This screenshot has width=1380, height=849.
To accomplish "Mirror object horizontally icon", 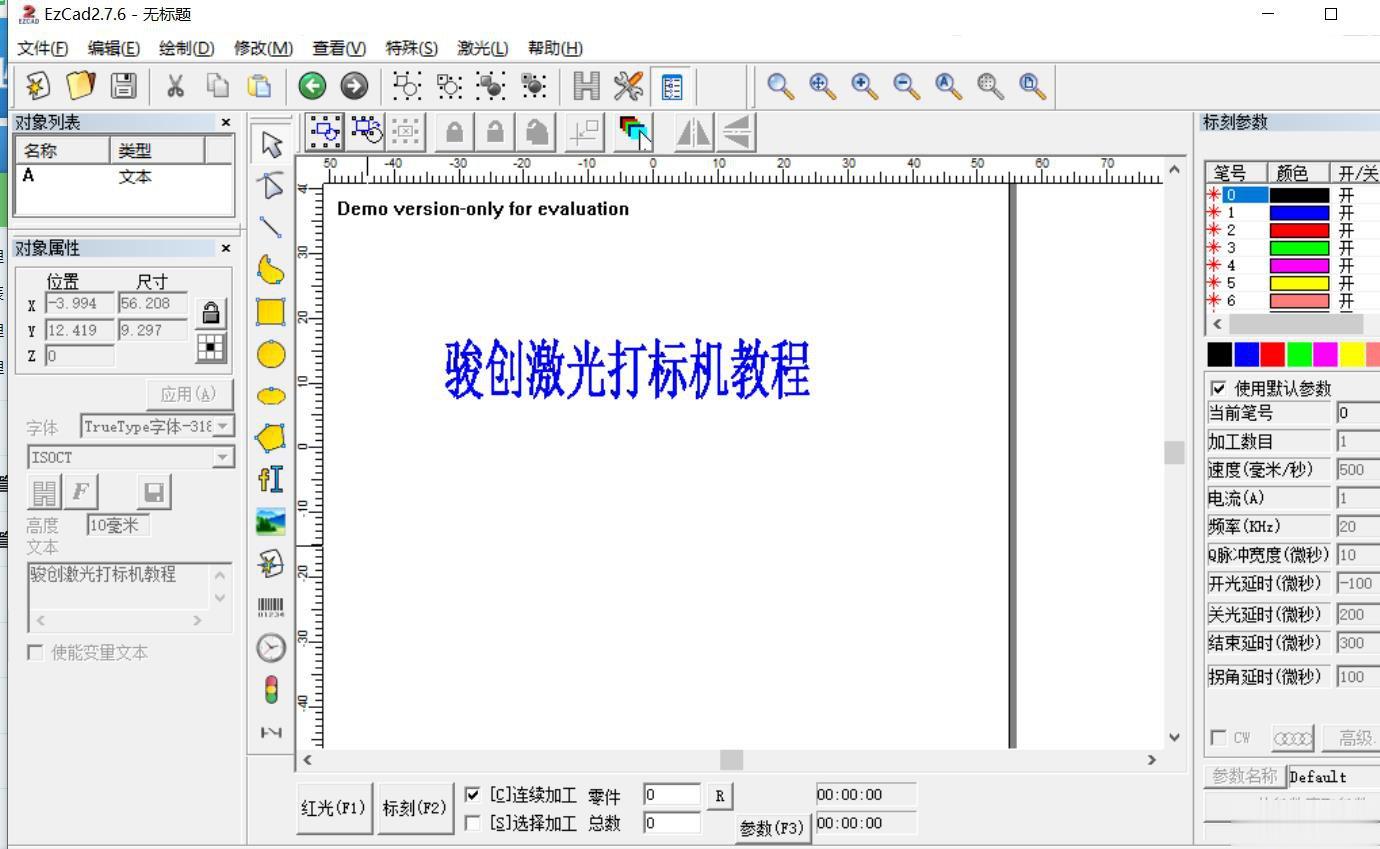I will pyautogui.click(x=693, y=132).
